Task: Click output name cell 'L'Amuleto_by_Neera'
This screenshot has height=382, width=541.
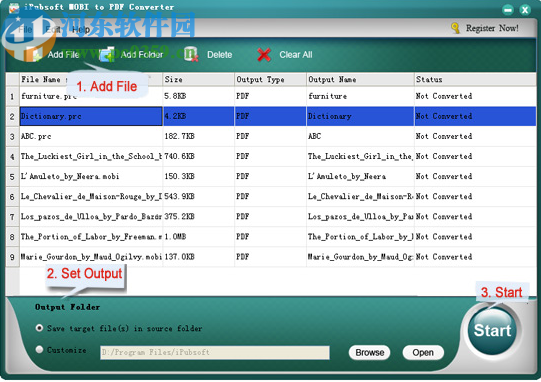Action: (x=360, y=176)
